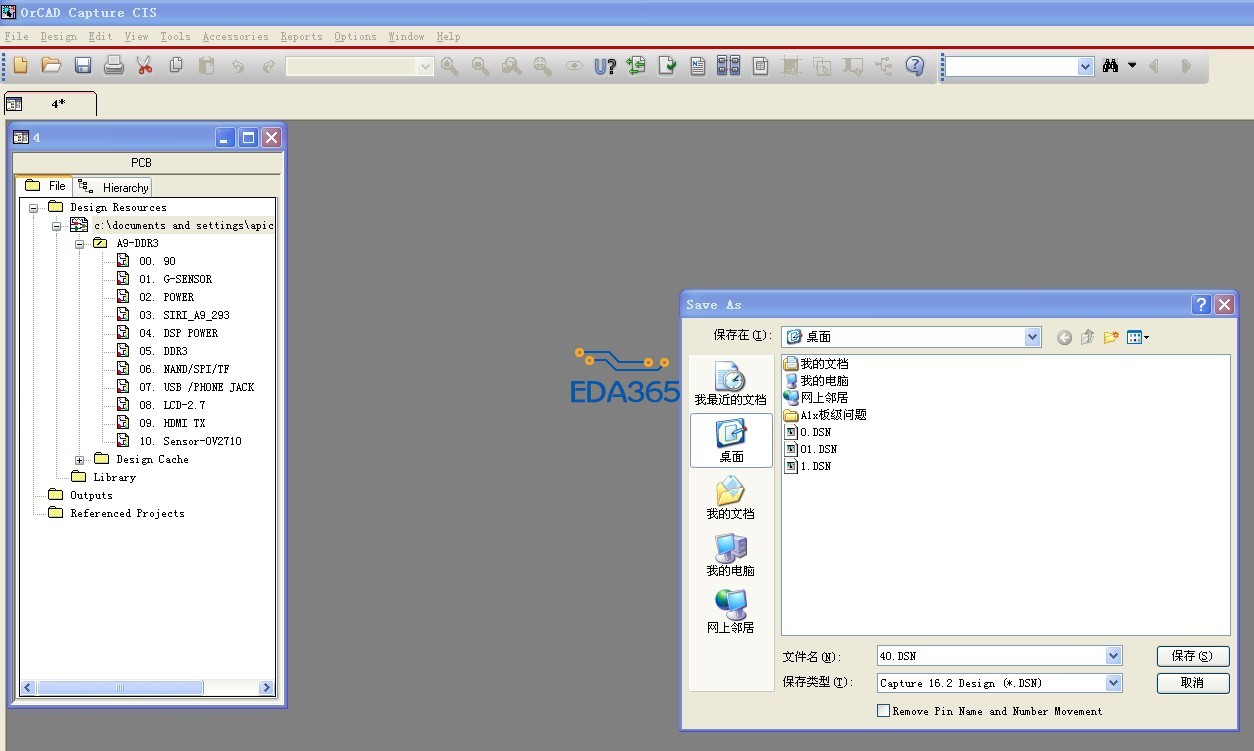Collapse the A9-DDR3 schematic folder
1254x751 pixels.
coord(80,243)
